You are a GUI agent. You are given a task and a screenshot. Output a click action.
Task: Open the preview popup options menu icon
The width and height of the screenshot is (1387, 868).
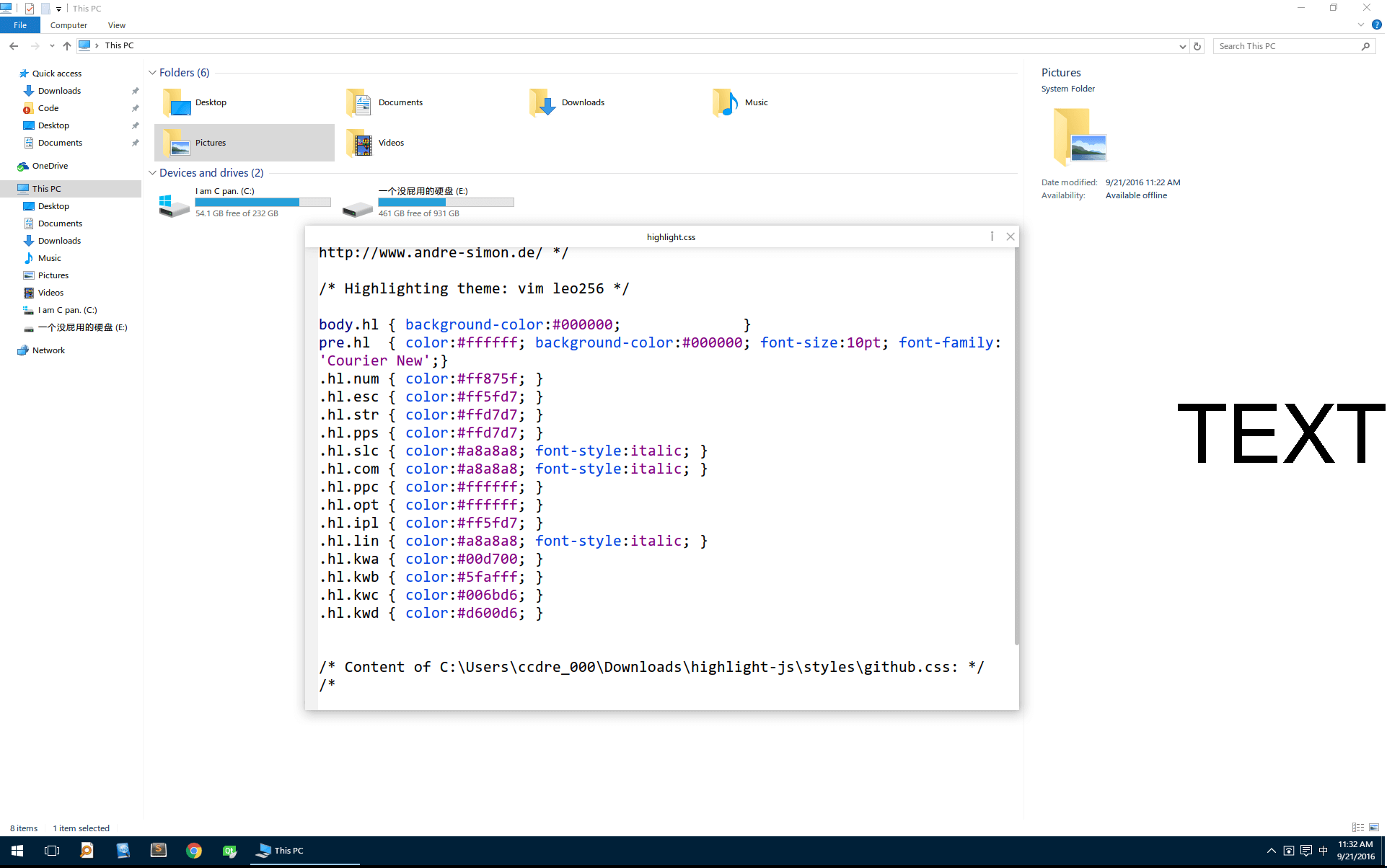[x=992, y=236]
